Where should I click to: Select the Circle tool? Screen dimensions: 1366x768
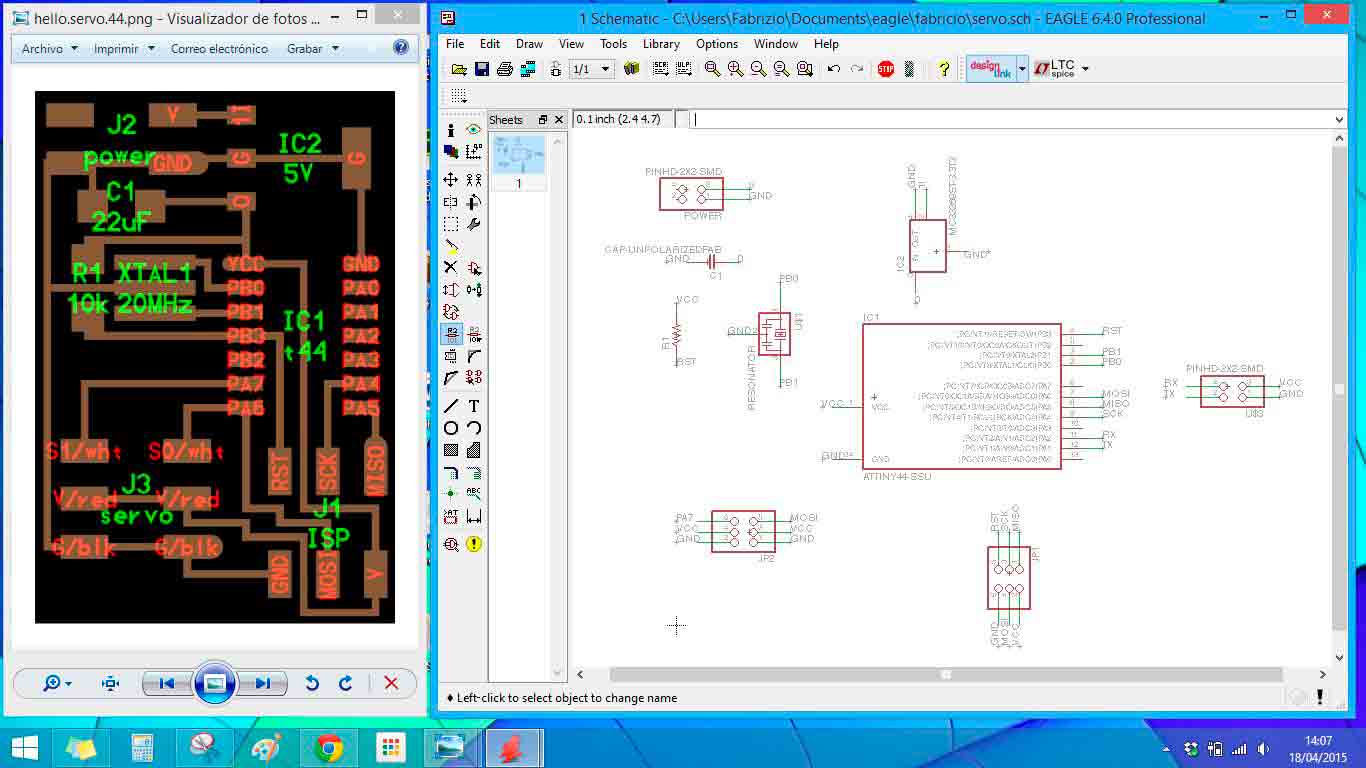point(451,428)
